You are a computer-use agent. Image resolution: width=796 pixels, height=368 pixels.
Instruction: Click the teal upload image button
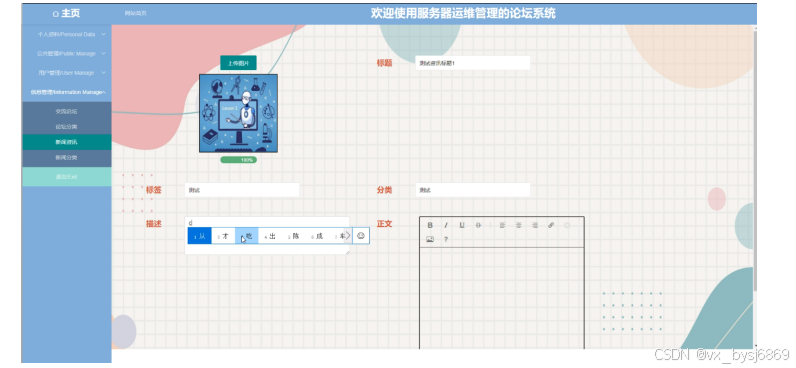click(238, 63)
